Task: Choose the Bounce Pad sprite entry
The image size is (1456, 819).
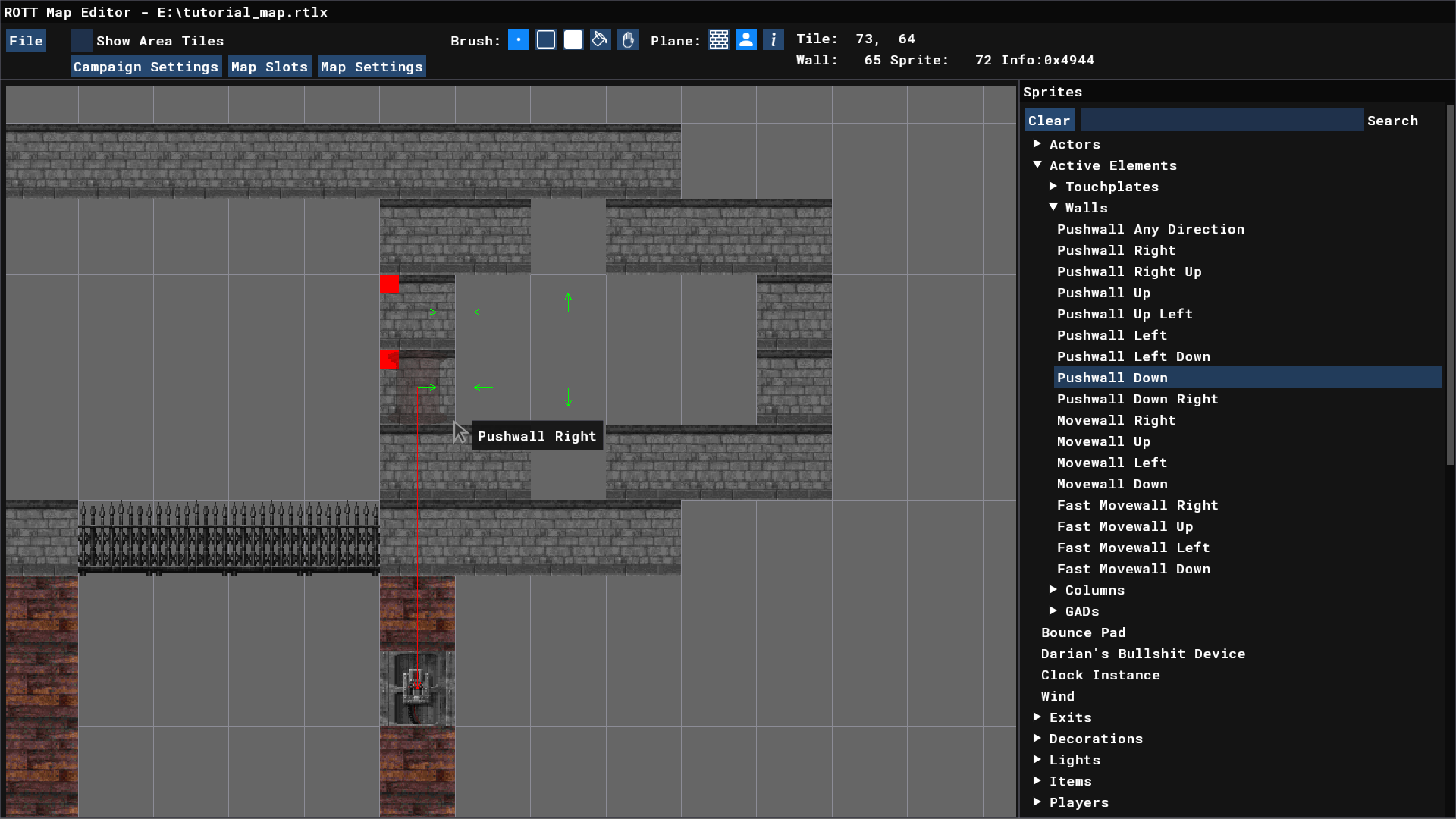Action: [1083, 632]
